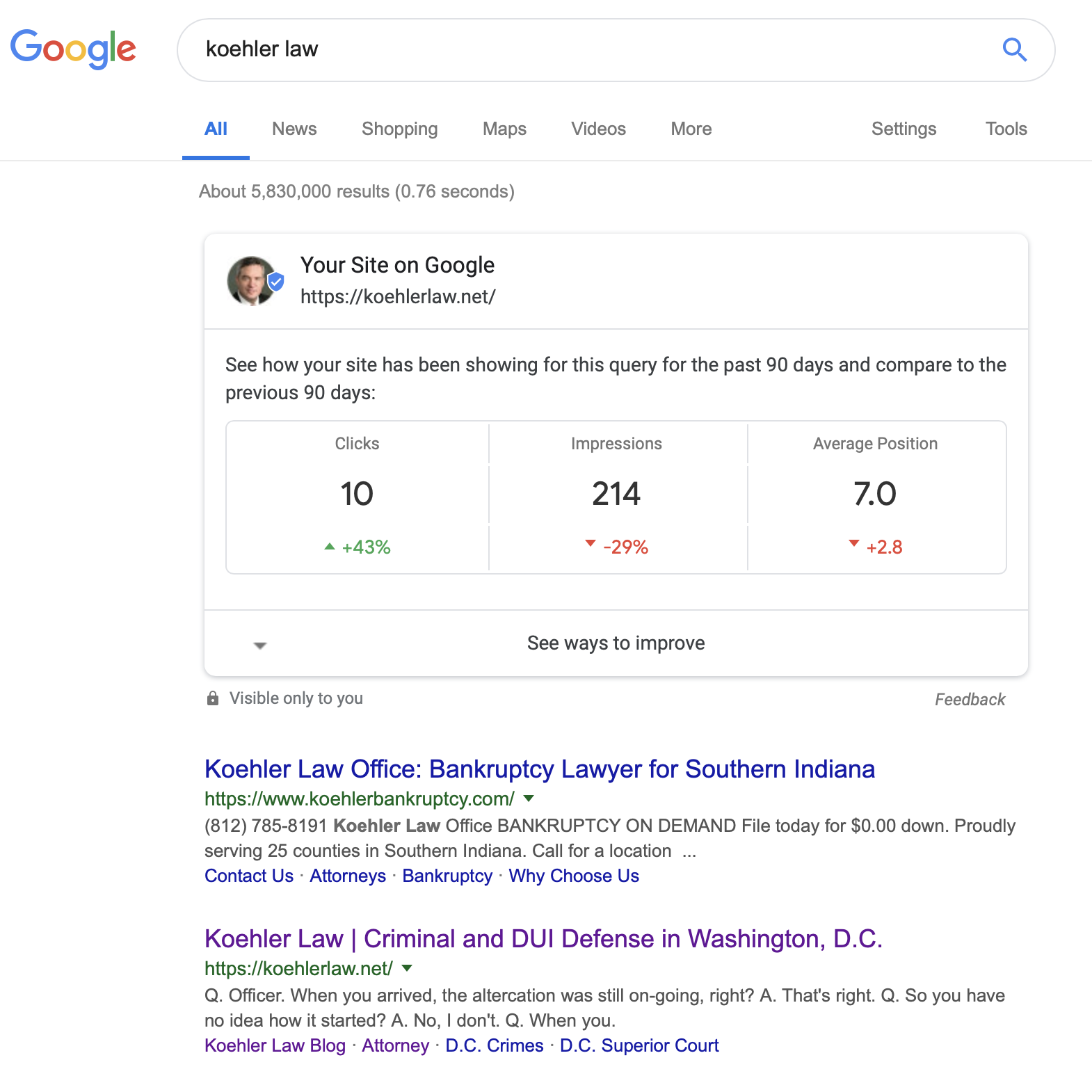
Task: Expand the See ways to improve chevron
Action: 260,645
